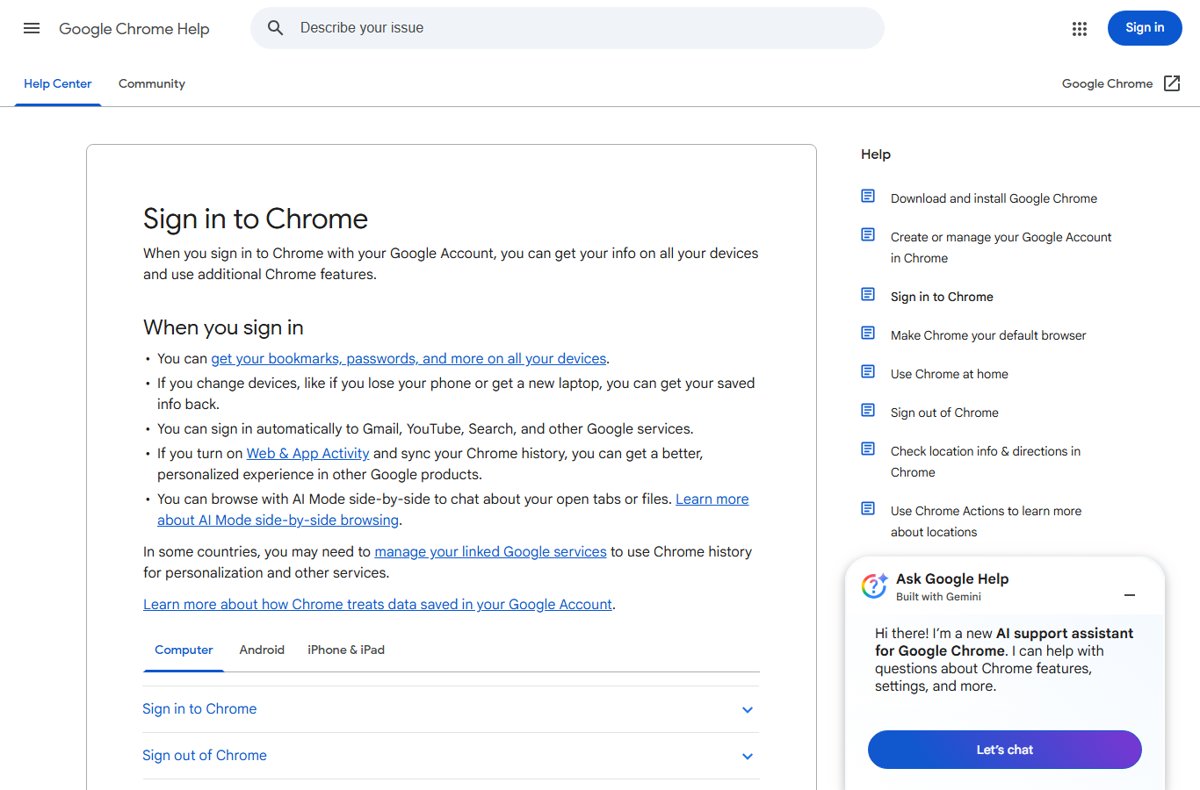Click the search magnifier icon
Viewport: 1200px width, 790px height.
click(276, 28)
